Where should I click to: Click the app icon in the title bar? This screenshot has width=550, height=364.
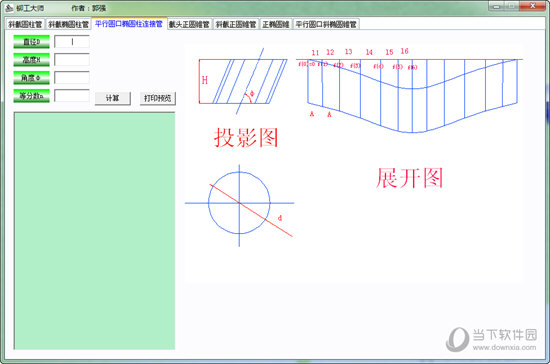[x=9, y=8]
